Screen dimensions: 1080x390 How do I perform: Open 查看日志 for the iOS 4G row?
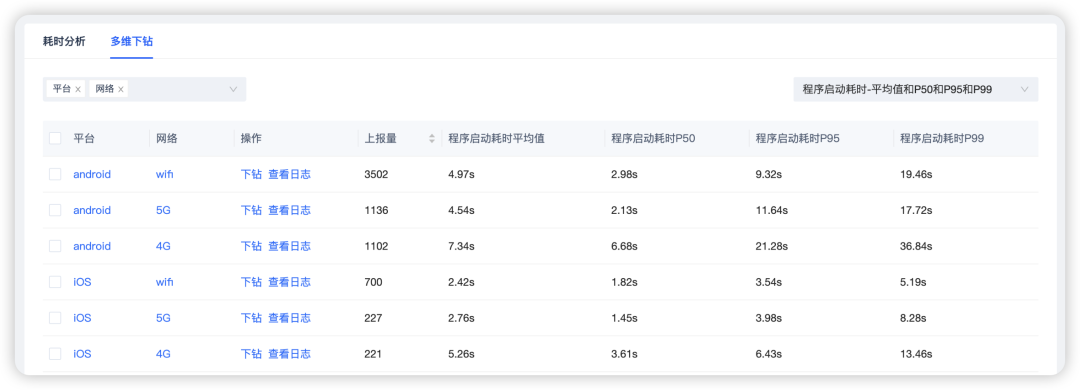coord(289,353)
